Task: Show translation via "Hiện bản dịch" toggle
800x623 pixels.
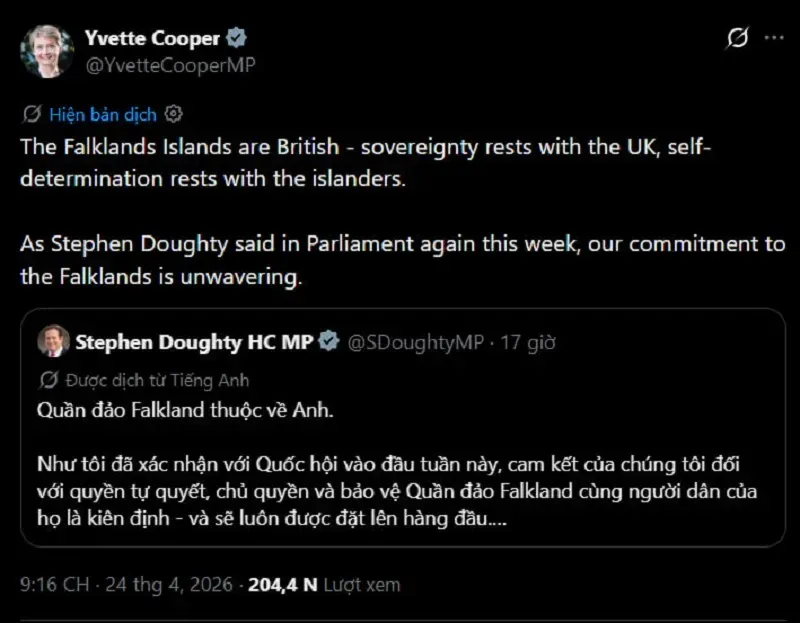Action: pyautogui.click(x=103, y=114)
